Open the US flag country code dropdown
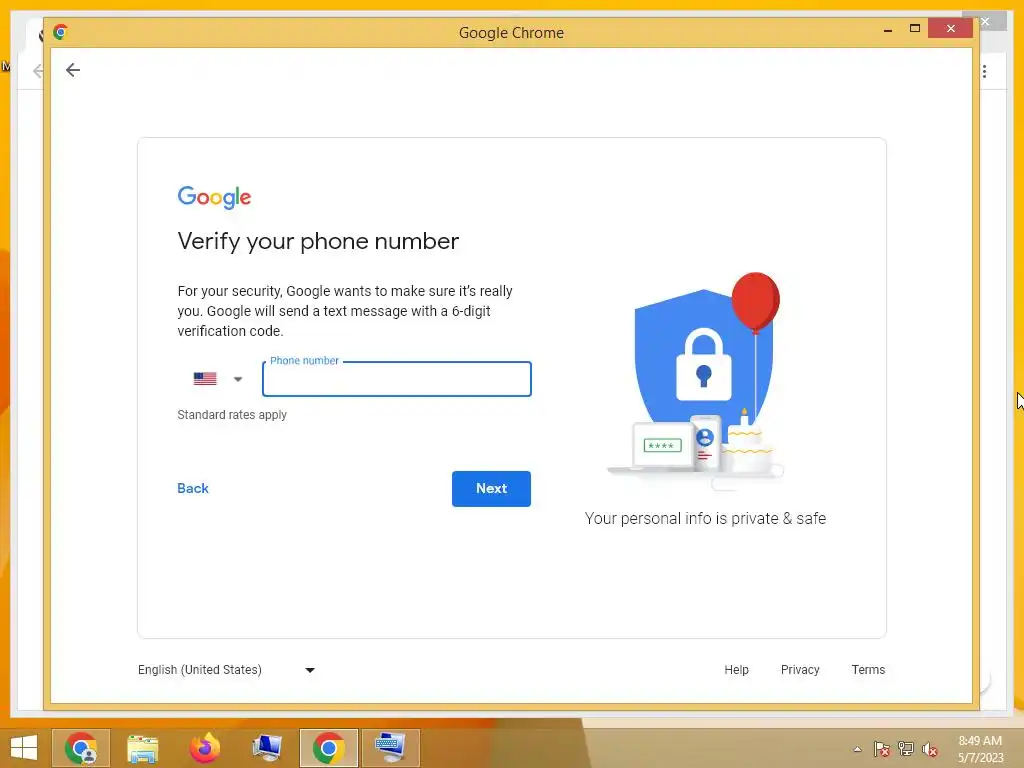Viewport: 1024px width, 768px height. pyautogui.click(x=218, y=379)
